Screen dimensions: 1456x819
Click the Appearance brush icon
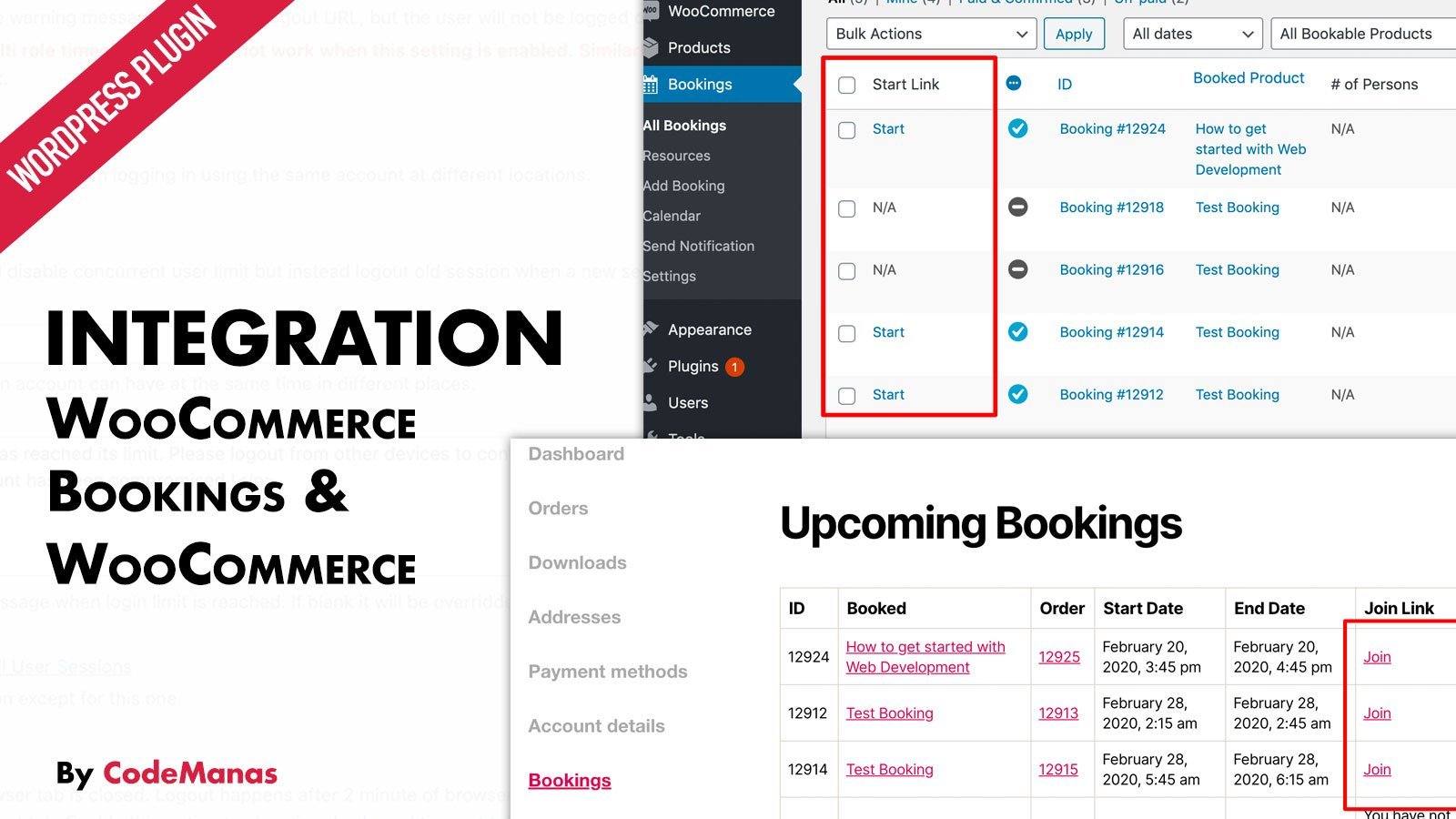(x=650, y=329)
